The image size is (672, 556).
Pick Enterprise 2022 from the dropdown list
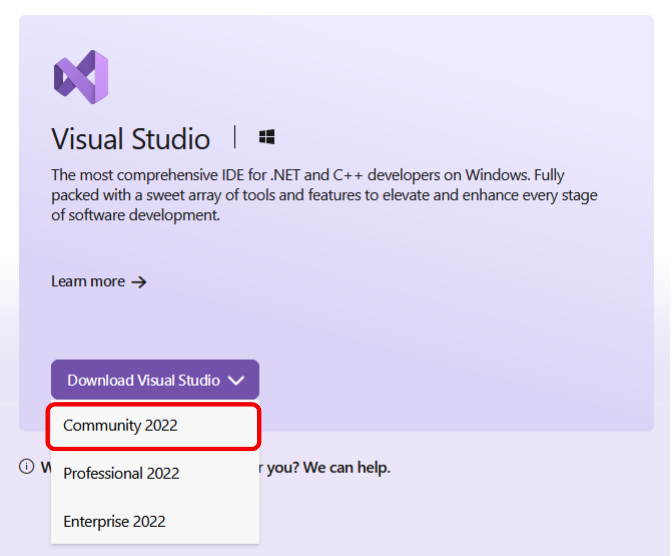click(114, 521)
